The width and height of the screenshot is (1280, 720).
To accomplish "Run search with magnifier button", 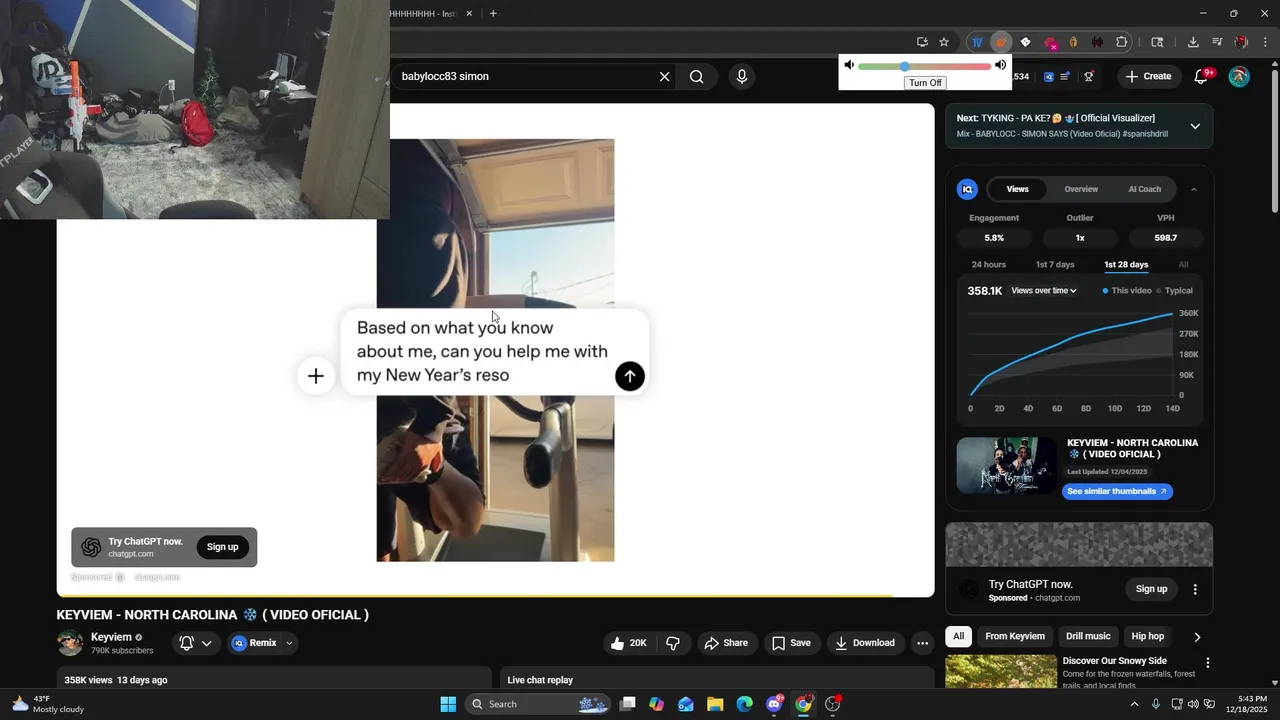I will 697,77.
